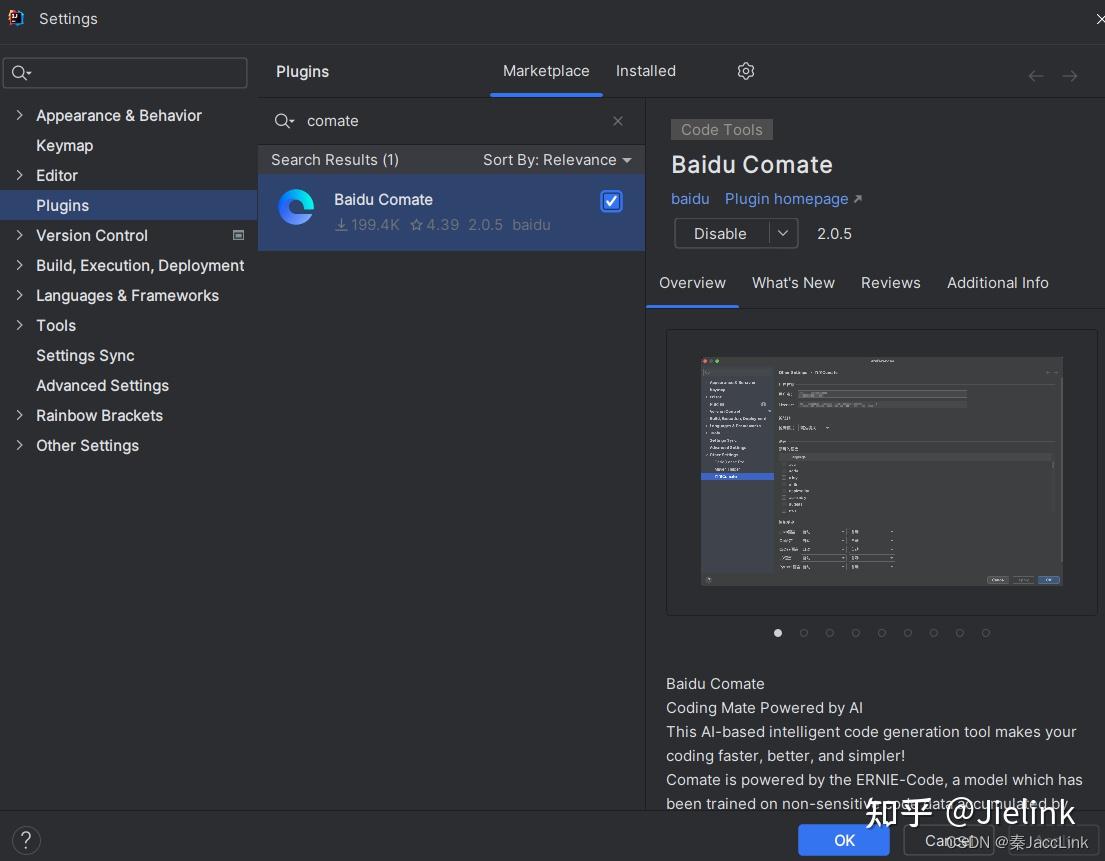The width and height of the screenshot is (1105, 861).
Task: Click the monitor icon beside Version Control
Action: pyautogui.click(x=238, y=235)
